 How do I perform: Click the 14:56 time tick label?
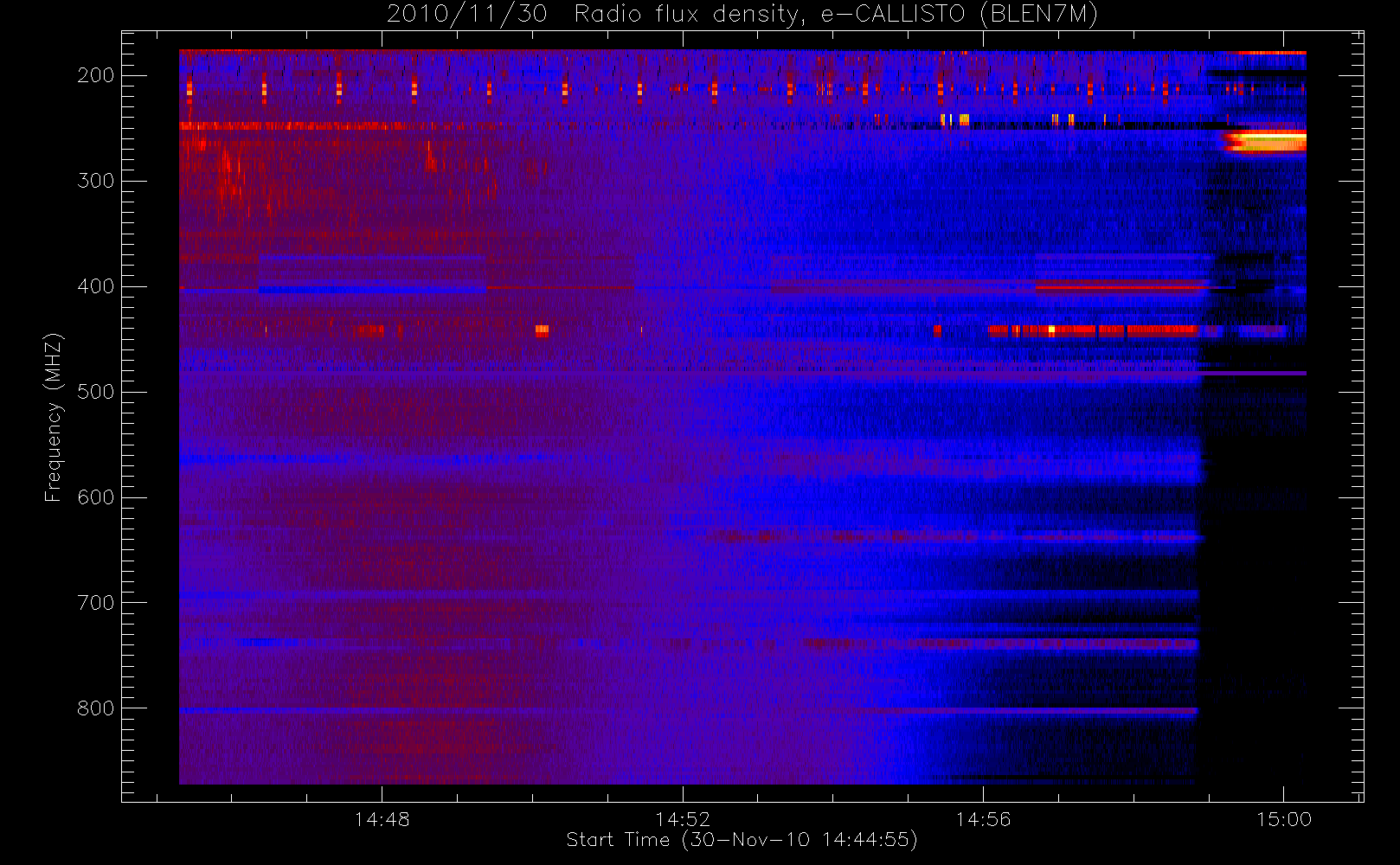[983, 819]
